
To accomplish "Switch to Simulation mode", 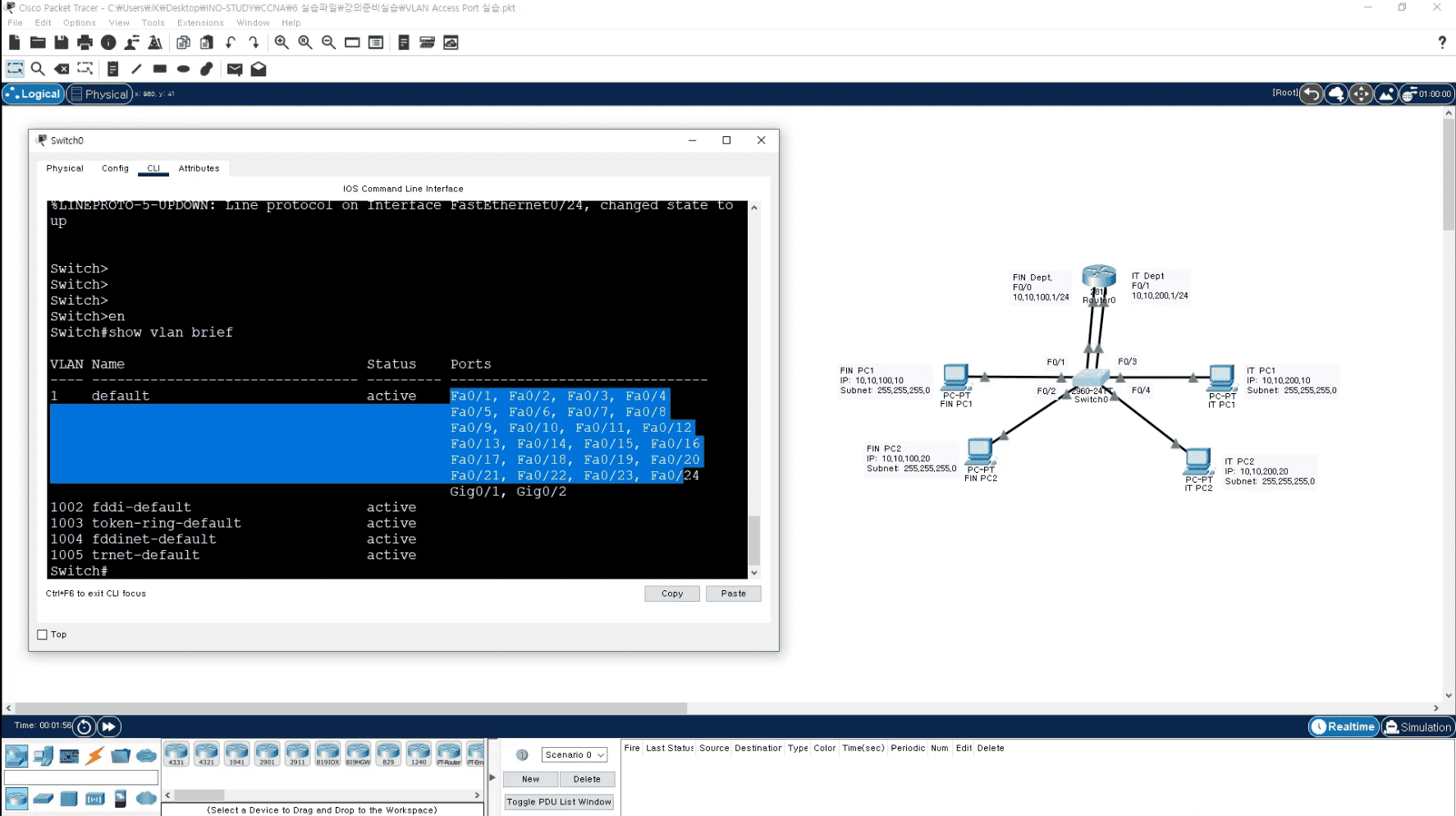I will [x=1417, y=727].
